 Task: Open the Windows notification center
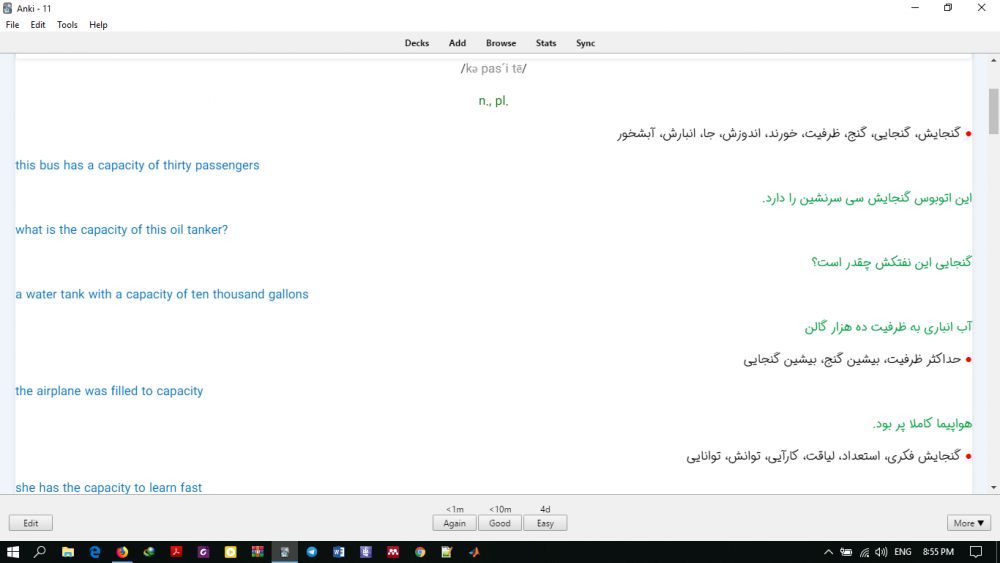point(975,552)
